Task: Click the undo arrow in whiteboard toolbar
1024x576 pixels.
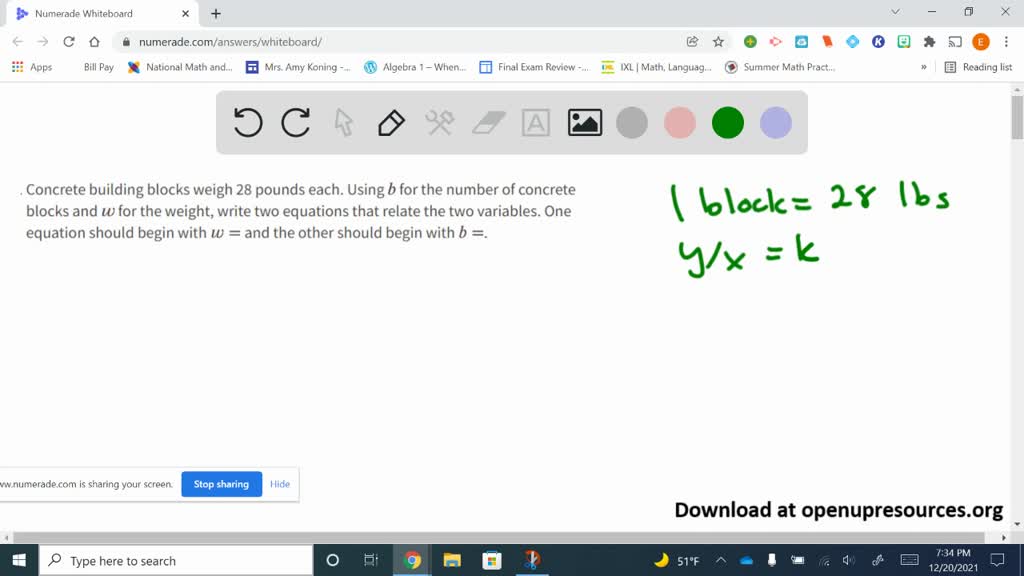Action: pyautogui.click(x=248, y=123)
